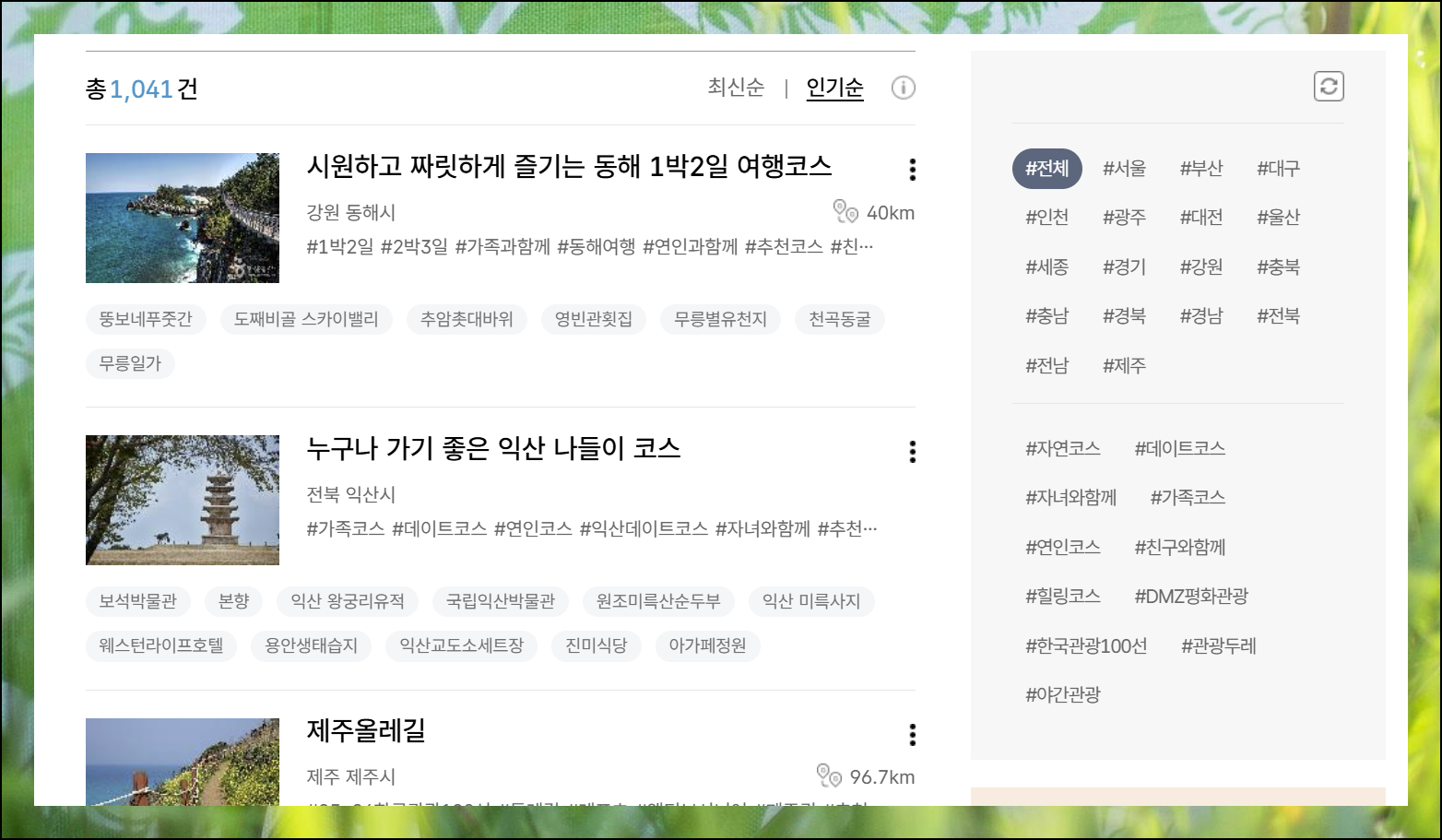Click the 똥보네푸줏간 place chip

(146, 319)
